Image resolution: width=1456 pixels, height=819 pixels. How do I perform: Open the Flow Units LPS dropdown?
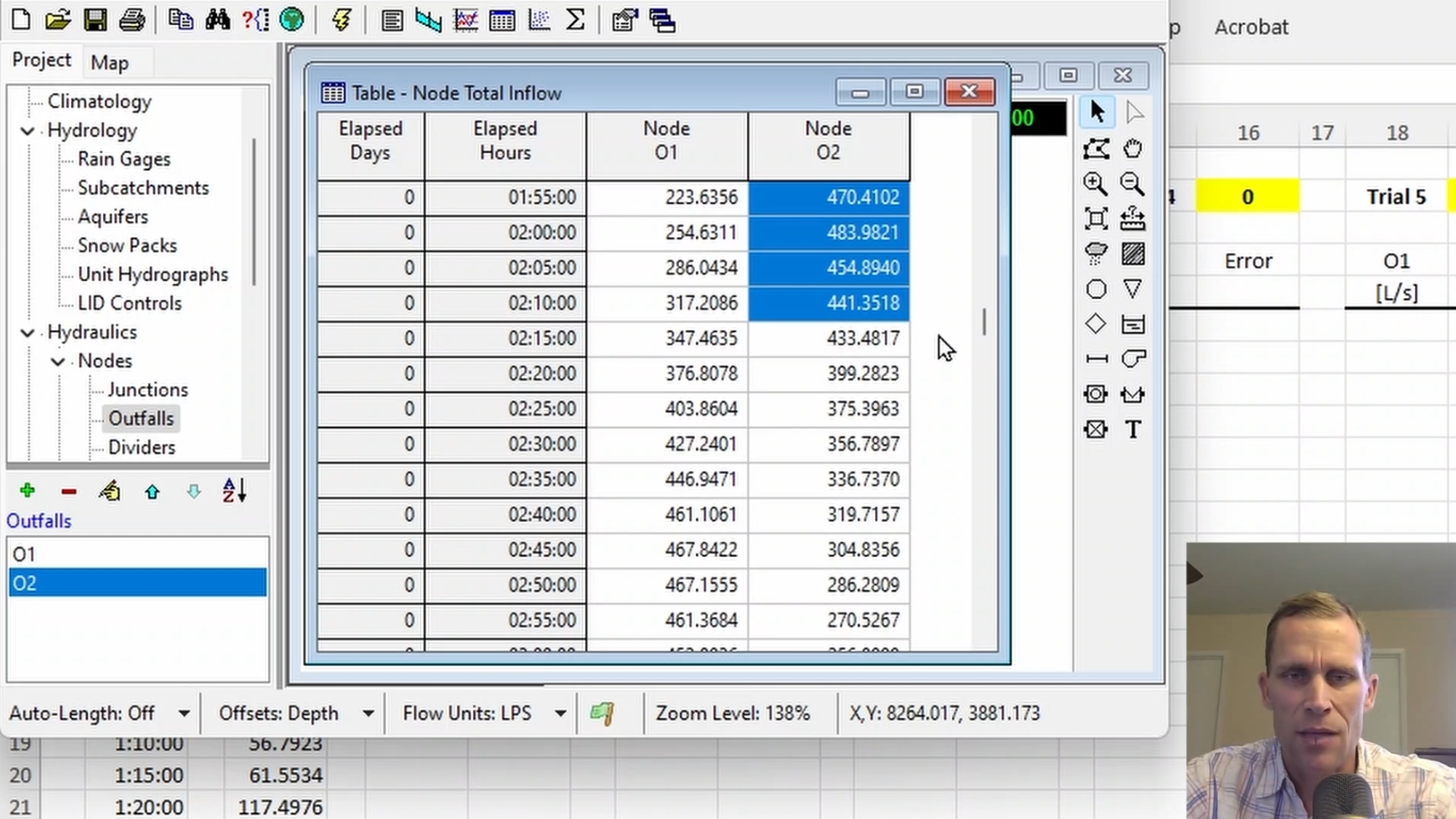(x=560, y=713)
